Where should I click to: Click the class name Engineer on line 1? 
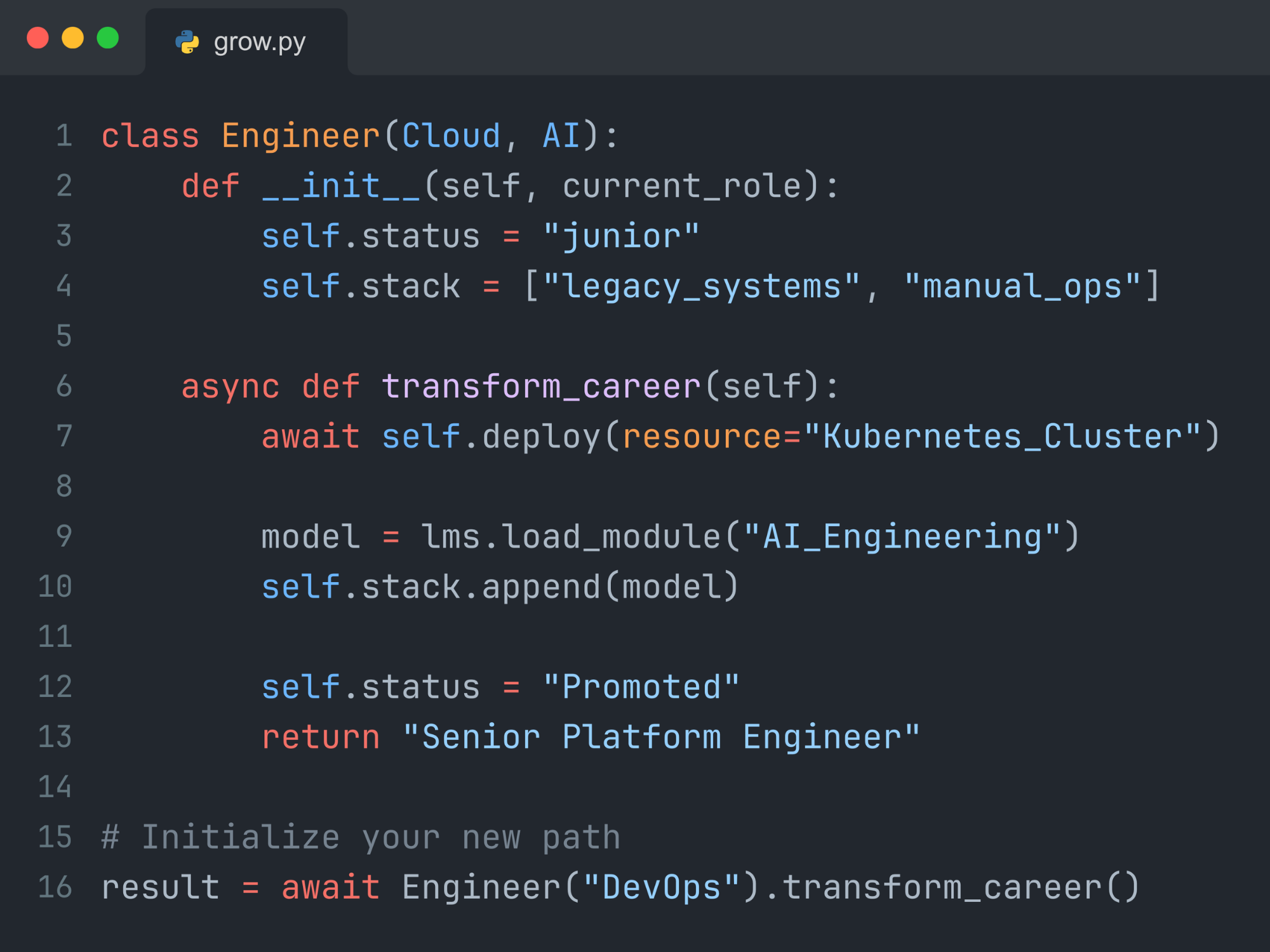(x=300, y=136)
